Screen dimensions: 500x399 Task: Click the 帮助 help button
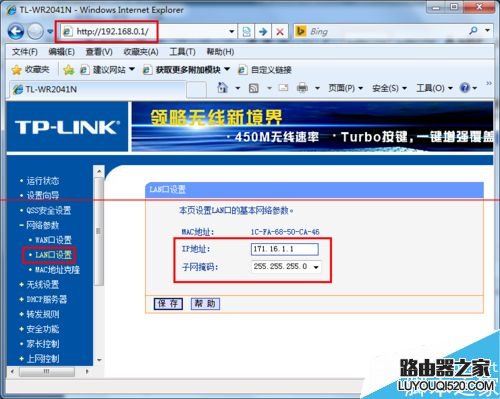pos(205,304)
